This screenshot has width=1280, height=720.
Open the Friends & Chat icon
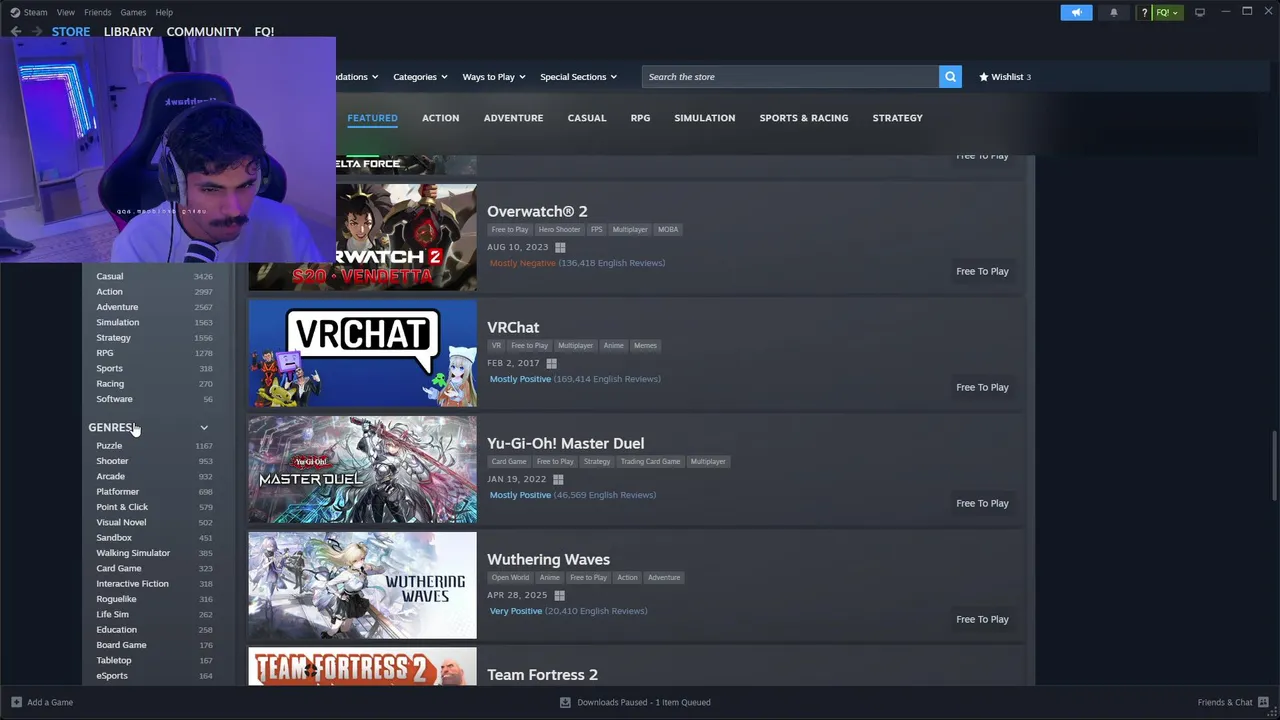[x=1262, y=702]
